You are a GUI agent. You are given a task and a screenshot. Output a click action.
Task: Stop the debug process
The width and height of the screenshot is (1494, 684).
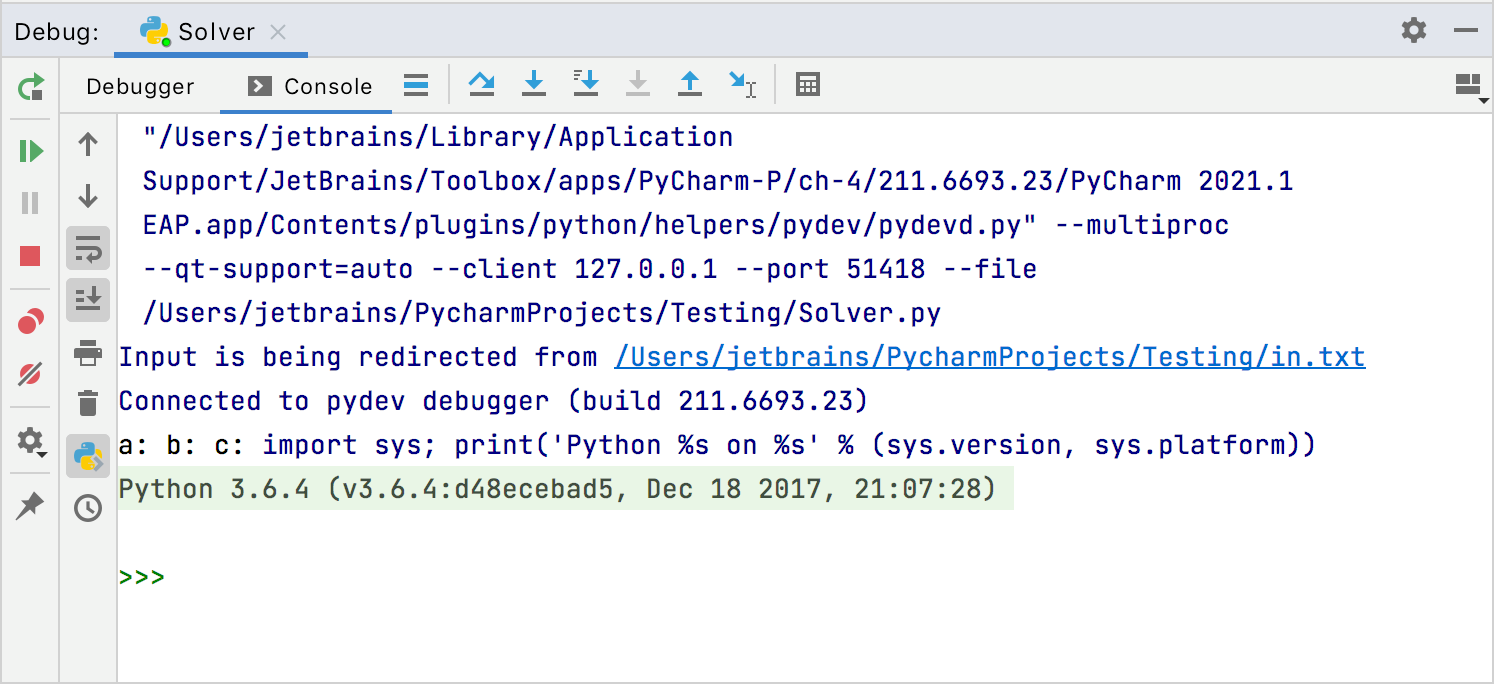click(x=30, y=255)
